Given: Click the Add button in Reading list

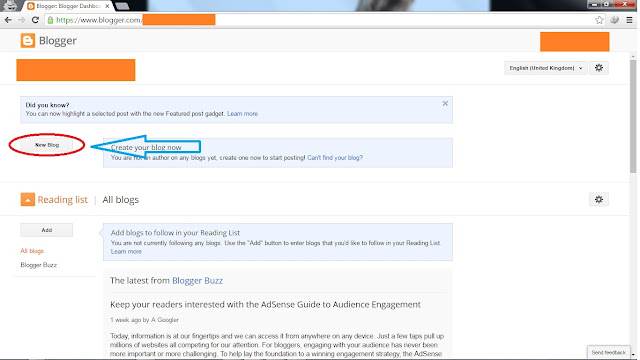Looking at the screenshot, I should (x=47, y=230).
